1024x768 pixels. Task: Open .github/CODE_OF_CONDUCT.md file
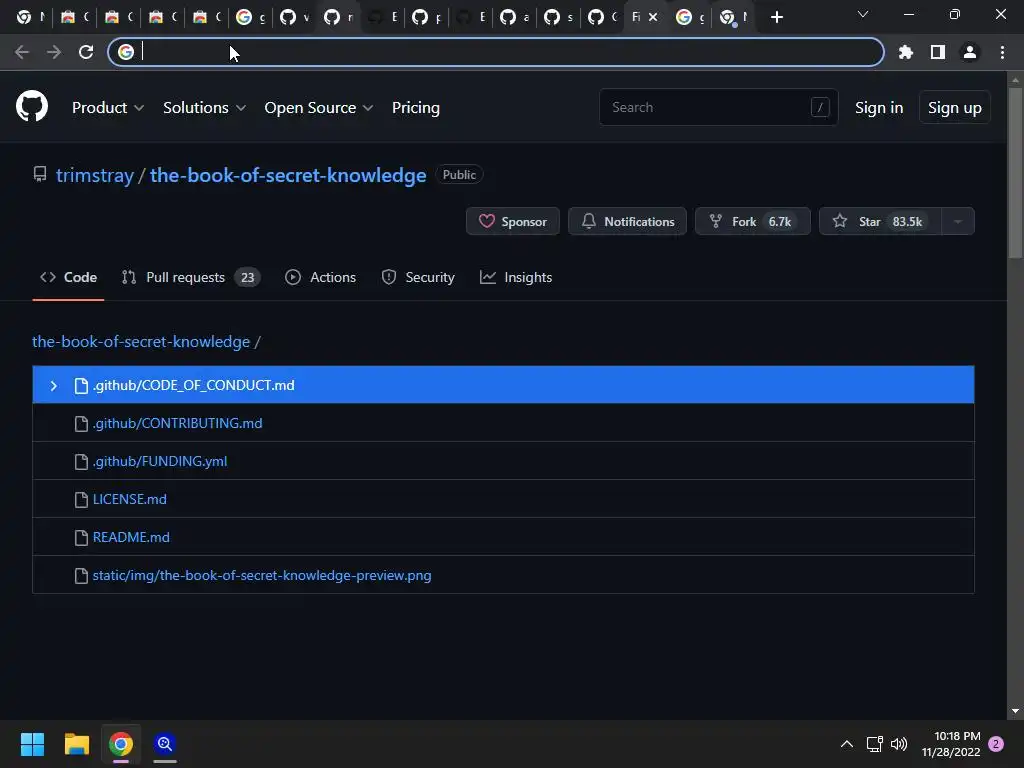click(193, 385)
